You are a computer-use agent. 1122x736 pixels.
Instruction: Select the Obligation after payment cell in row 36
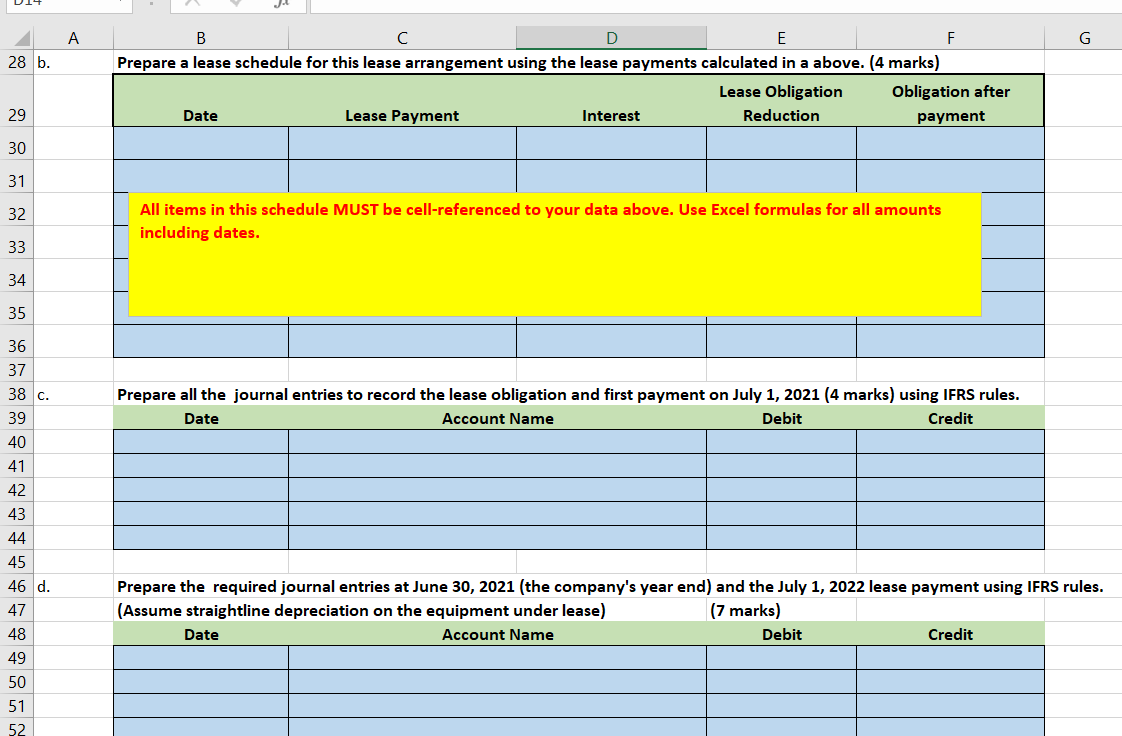(x=950, y=341)
